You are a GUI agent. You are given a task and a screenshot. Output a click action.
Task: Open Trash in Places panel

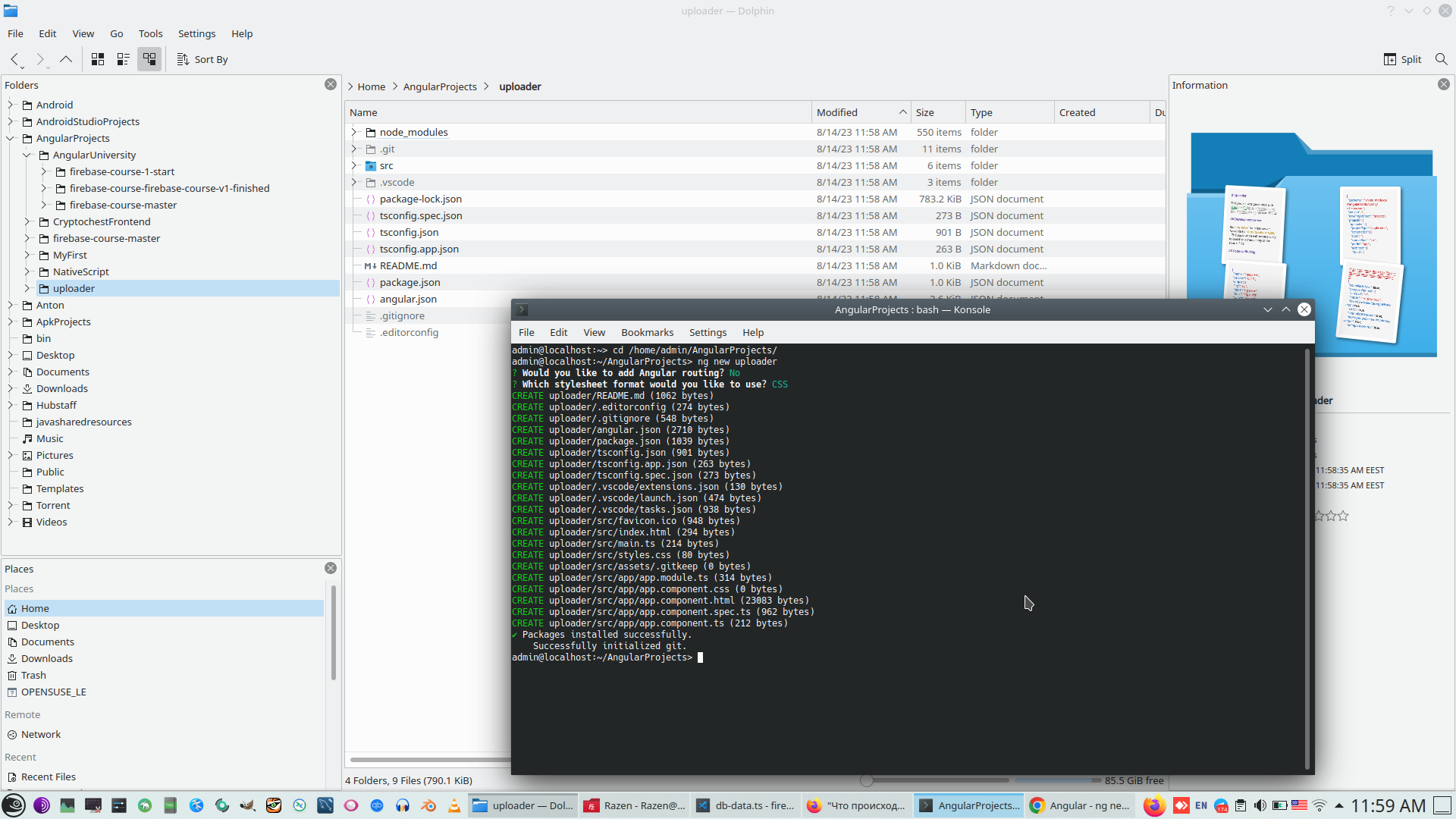click(33, 675)
